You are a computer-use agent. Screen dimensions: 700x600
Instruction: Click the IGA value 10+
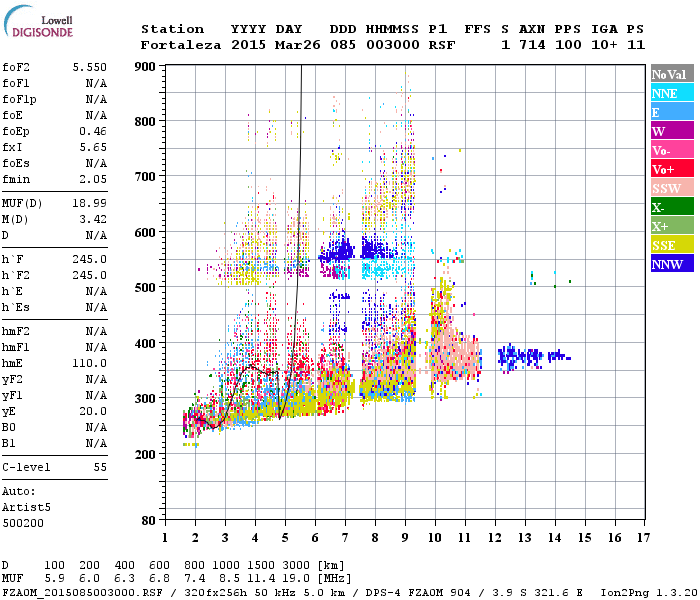coord(604,45)
